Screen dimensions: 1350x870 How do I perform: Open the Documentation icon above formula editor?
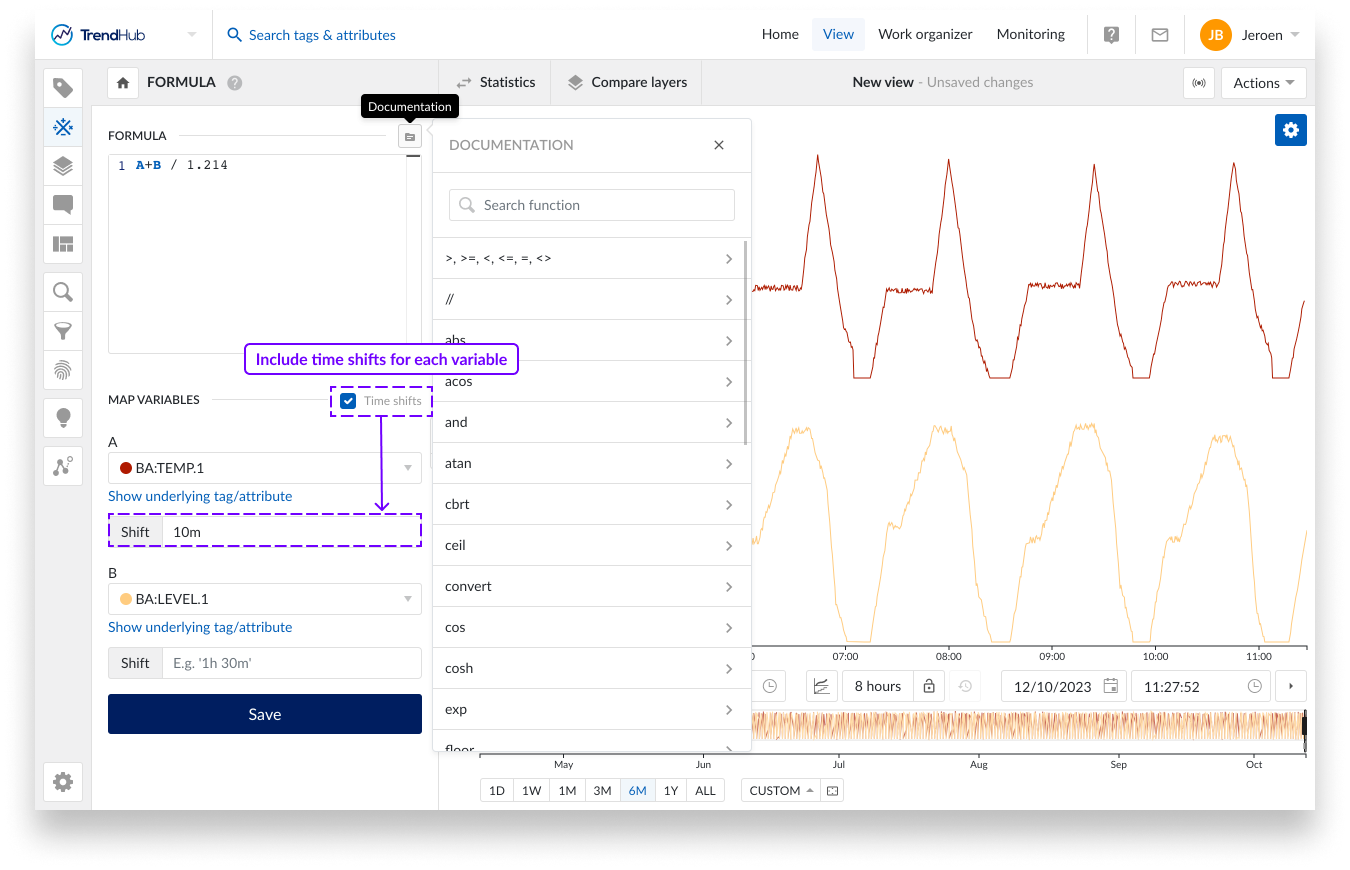pyautogui.click(x=409, y=137)
